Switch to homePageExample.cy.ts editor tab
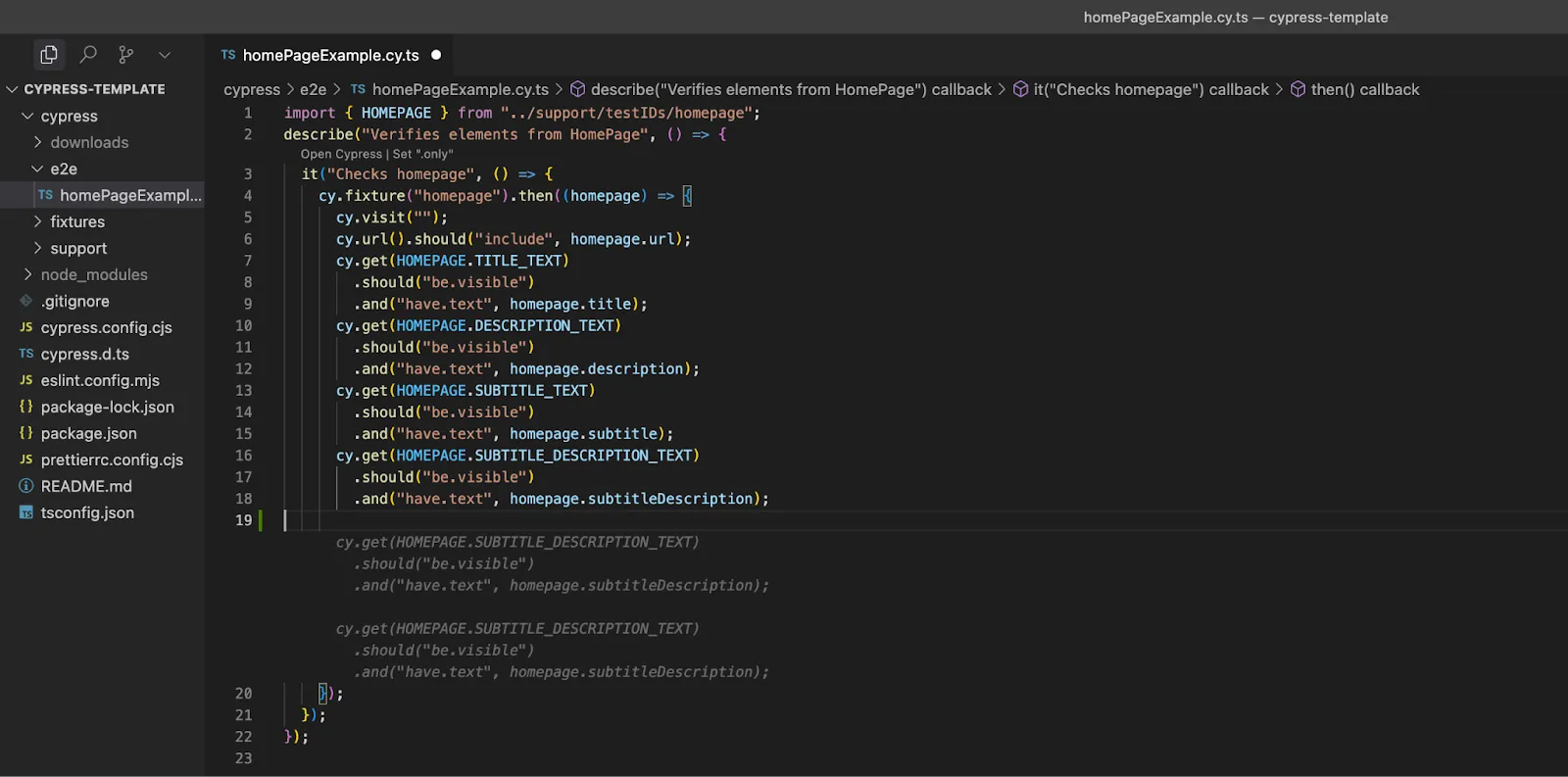This screenshot has width=1568, height=777. click(x=331, y=55)
